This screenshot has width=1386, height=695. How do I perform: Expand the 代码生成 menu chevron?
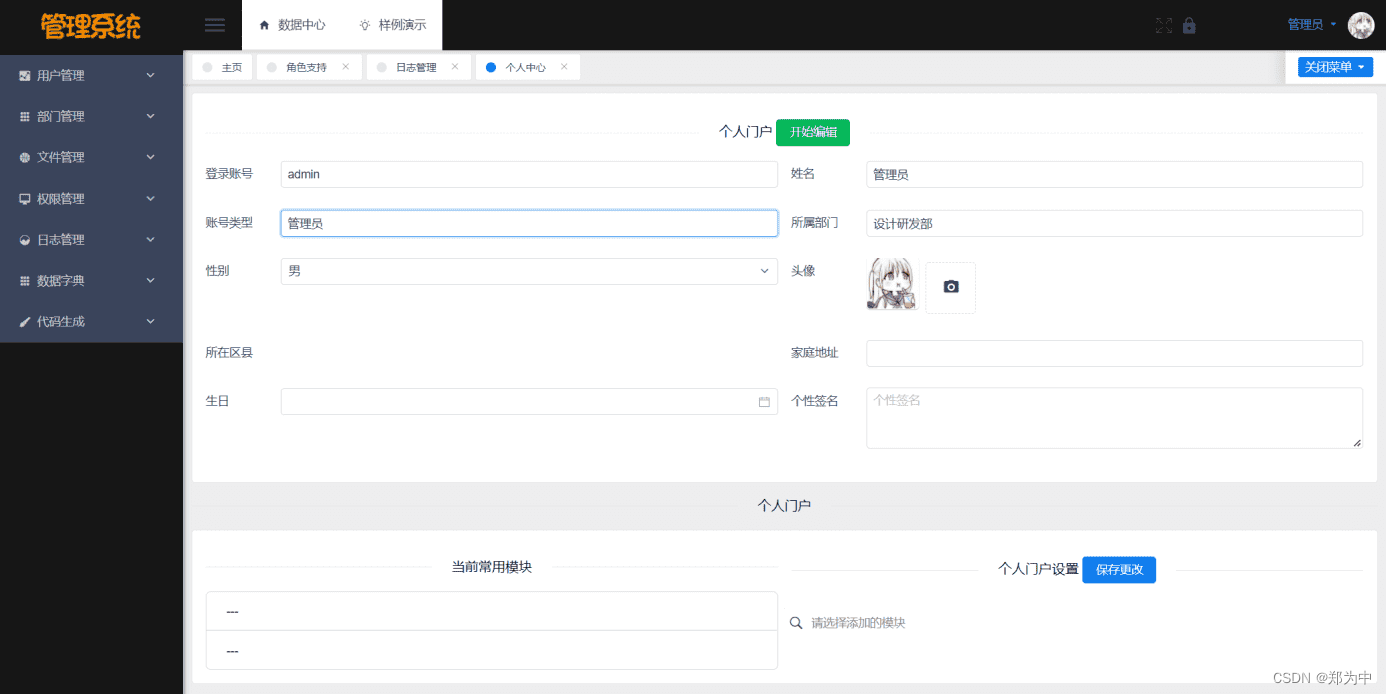(151, 321)
